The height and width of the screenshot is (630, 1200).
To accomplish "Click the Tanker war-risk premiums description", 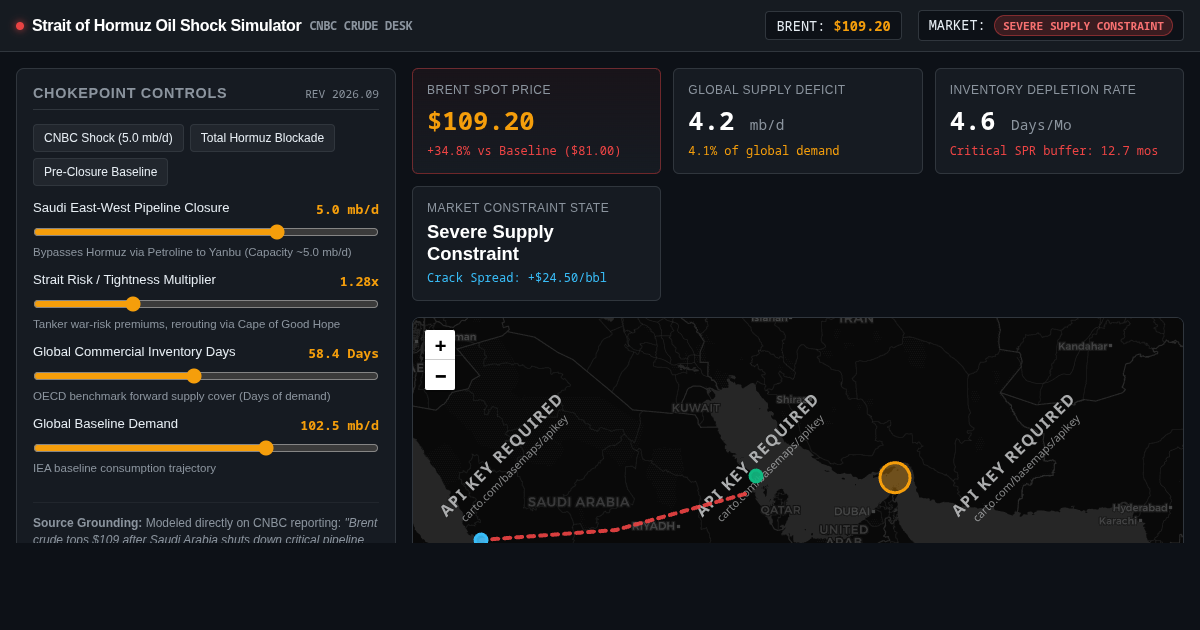I will (x=186, y=324).
